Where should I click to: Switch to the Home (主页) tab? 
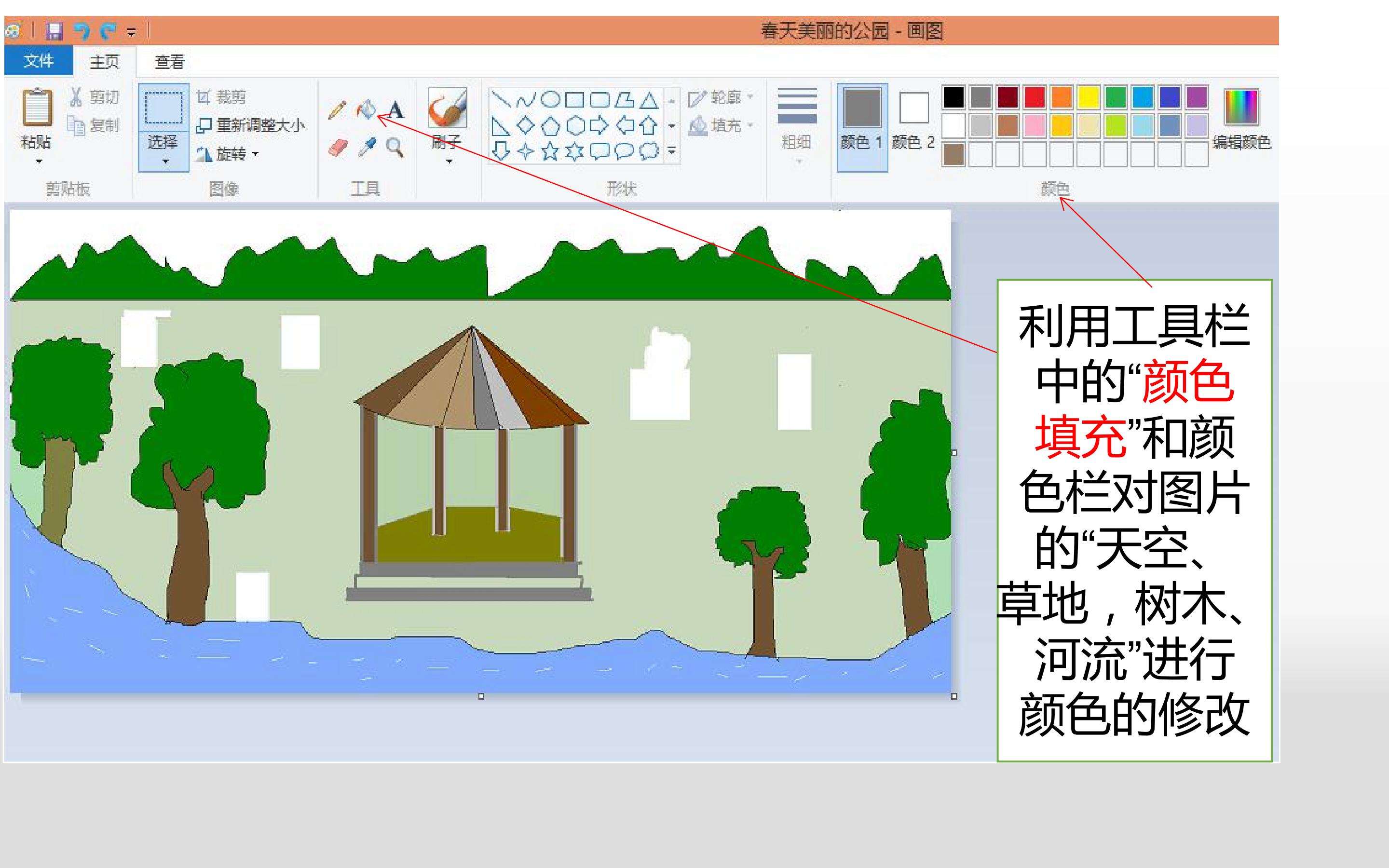pyautogui.click(x=105, y=61)
